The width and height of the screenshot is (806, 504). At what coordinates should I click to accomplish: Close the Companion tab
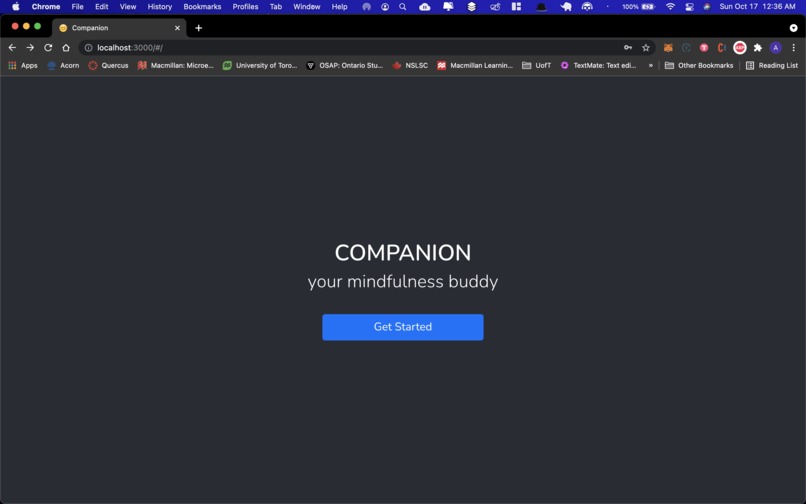pyautogui.click(x=177, y=28)
